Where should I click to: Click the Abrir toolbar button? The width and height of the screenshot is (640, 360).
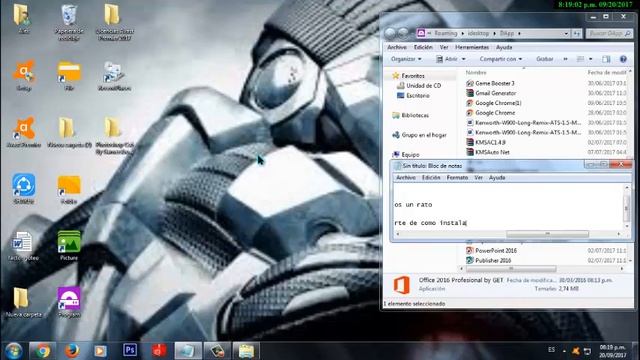(447, 59)
